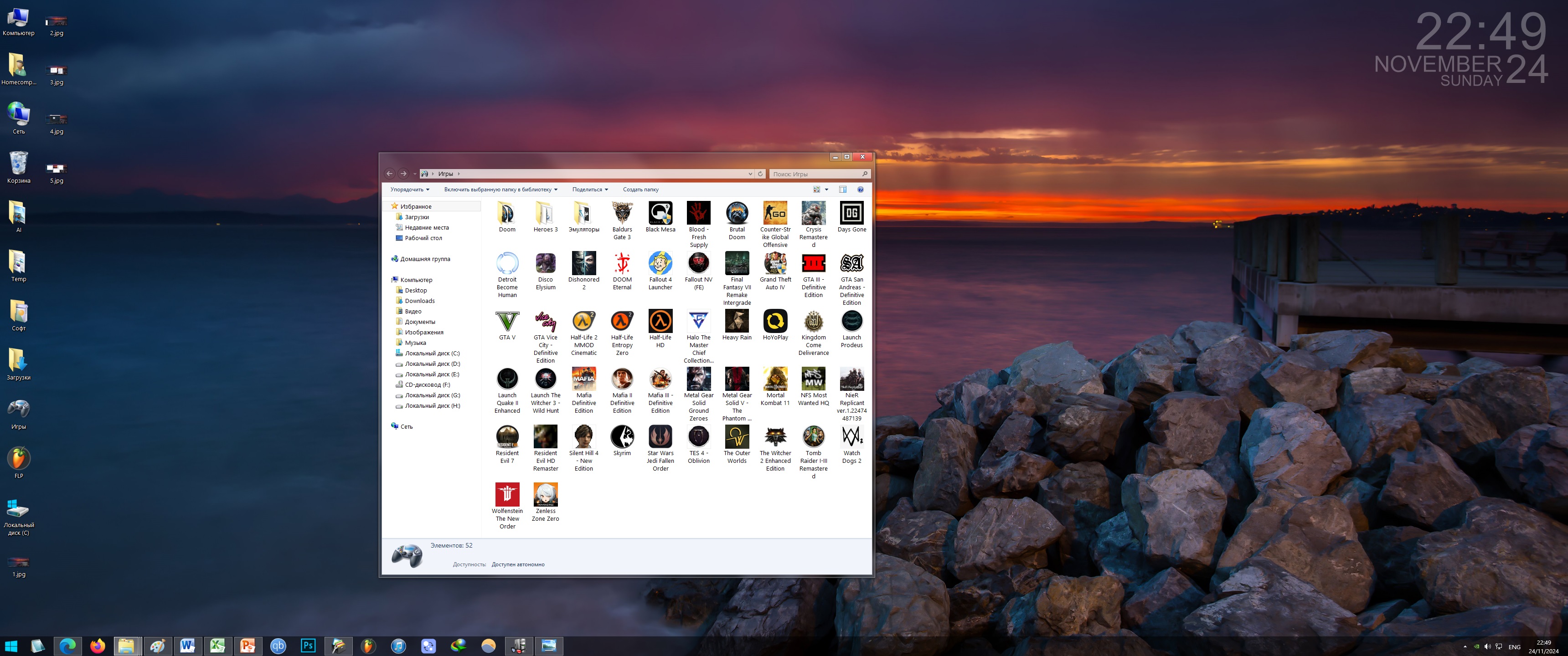This screenshot has width=1568, height=656.
Task: Click the HoYoPlay launcher icon
Action: [775, 321]
